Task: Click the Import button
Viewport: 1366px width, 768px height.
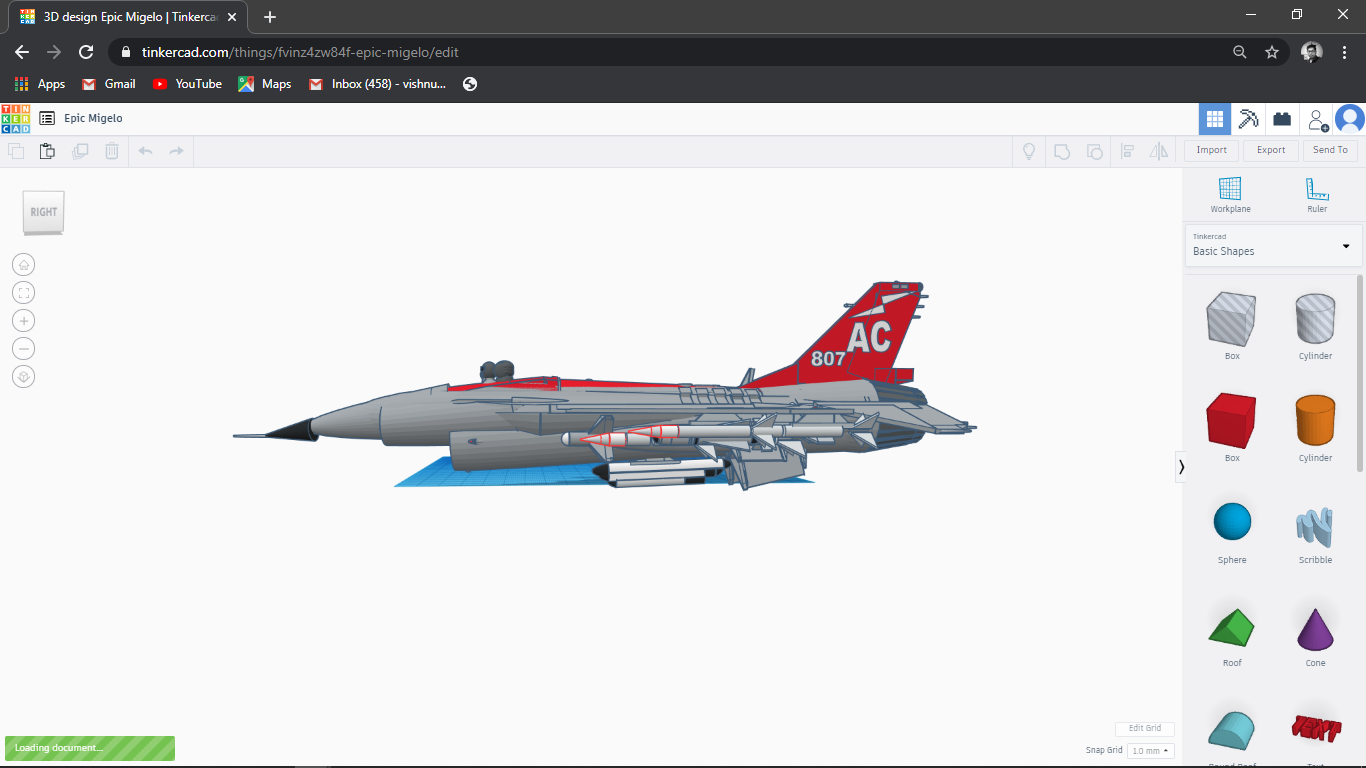Action: coord(1210,150)
